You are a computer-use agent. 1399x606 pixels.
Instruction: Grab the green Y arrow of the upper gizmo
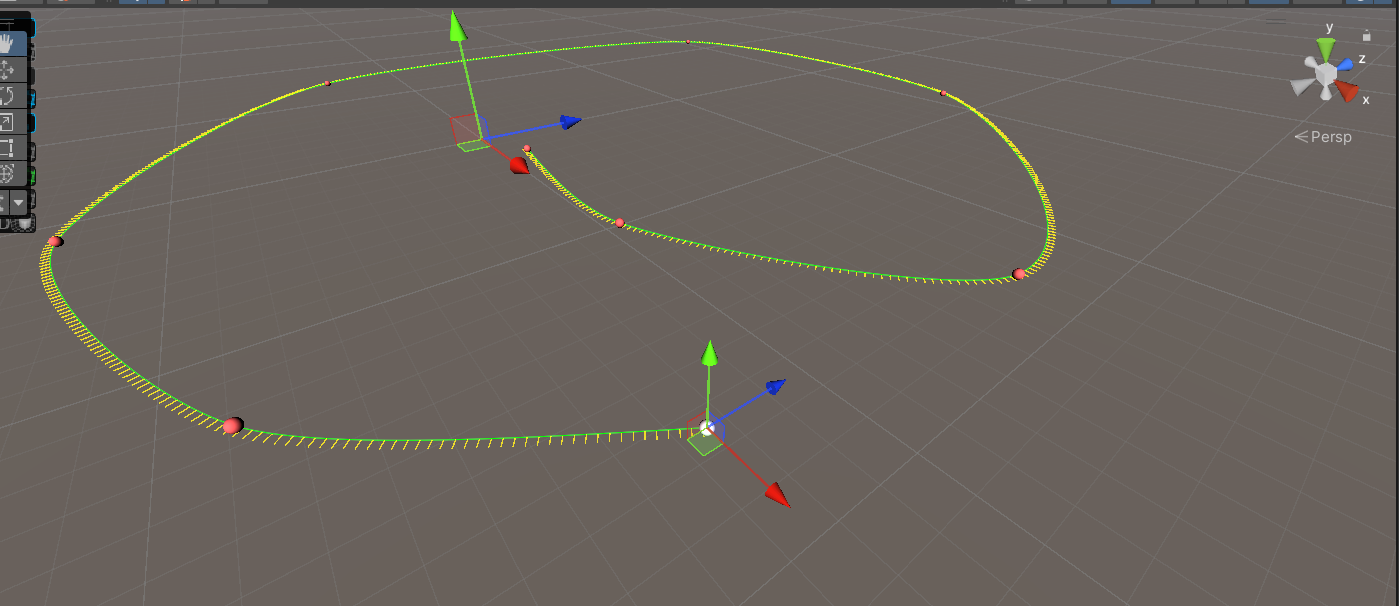point(458,27)
